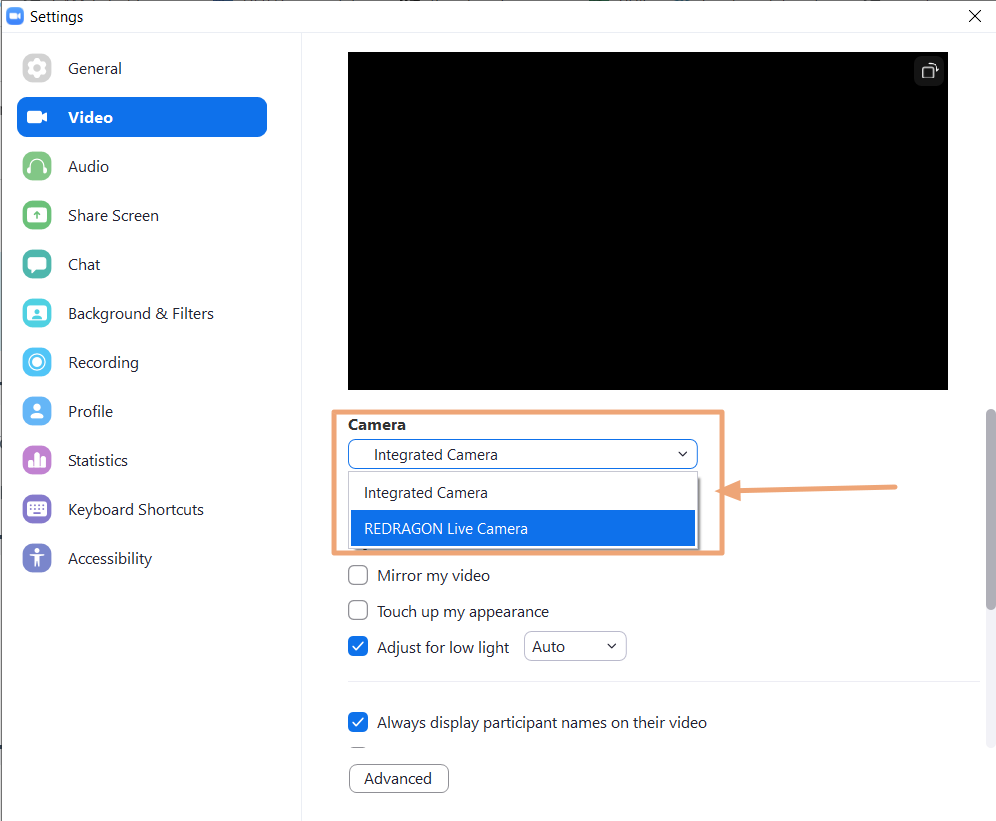Open the Recording settings section
This screenshot has width=996, height=821.
coord(103,362)
